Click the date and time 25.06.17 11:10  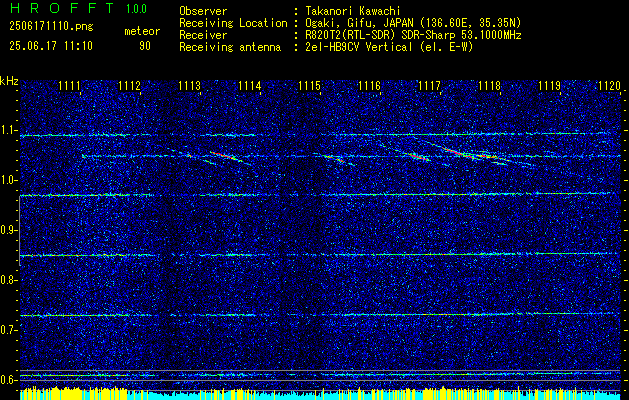click(51, 46)
